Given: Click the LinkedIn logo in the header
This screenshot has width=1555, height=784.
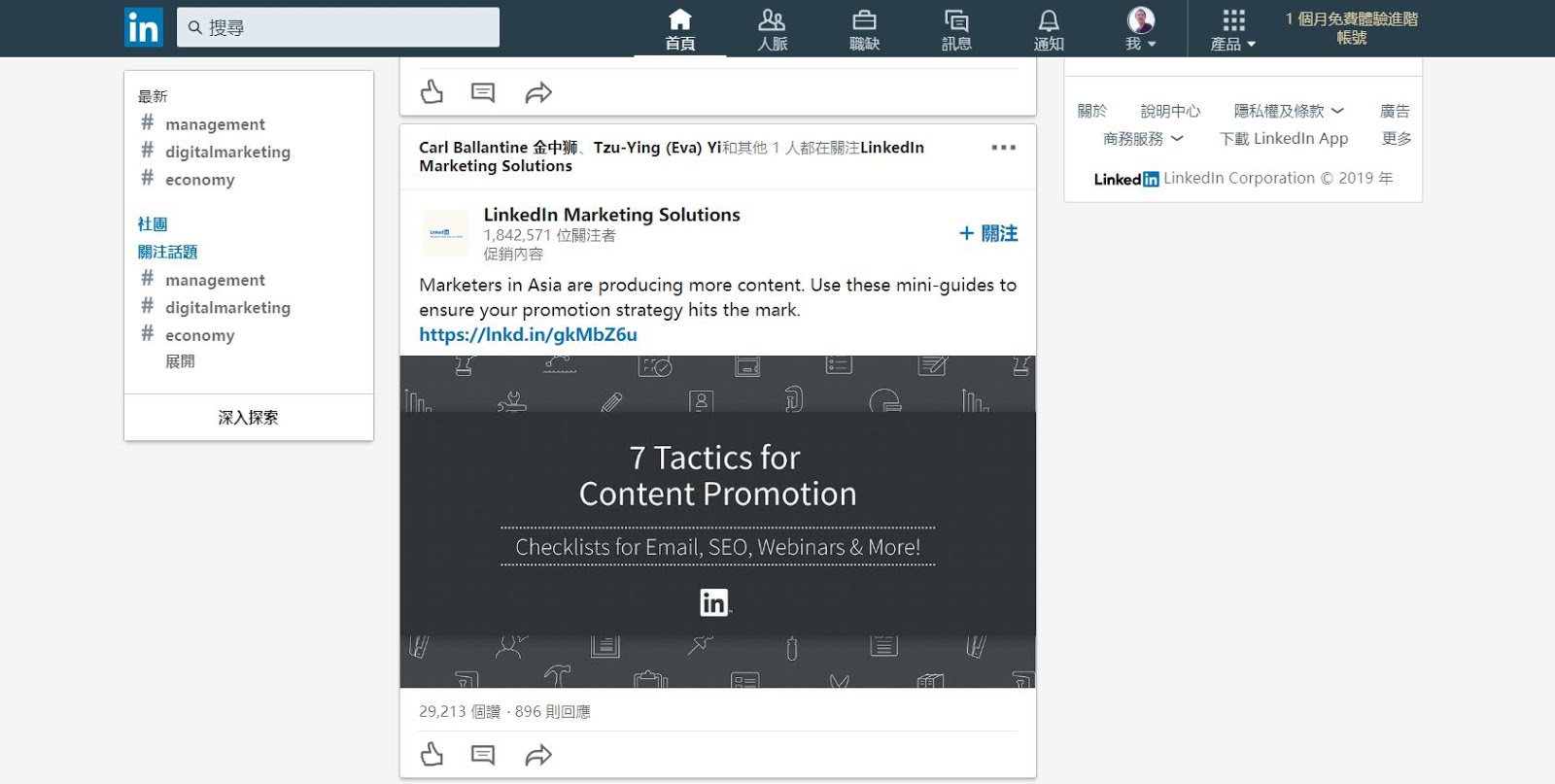Looking at the screenshot, I should pos(144,27).
